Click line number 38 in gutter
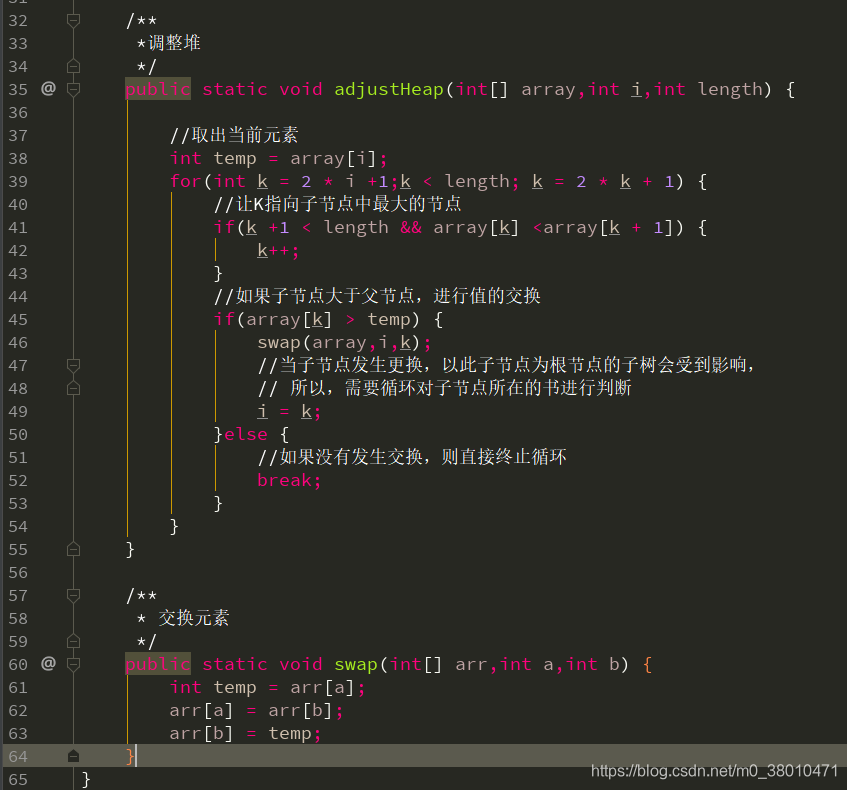Image resolution: width=847 pixels, height=790 pixels. pyautogui.click(x=18, y=159)
